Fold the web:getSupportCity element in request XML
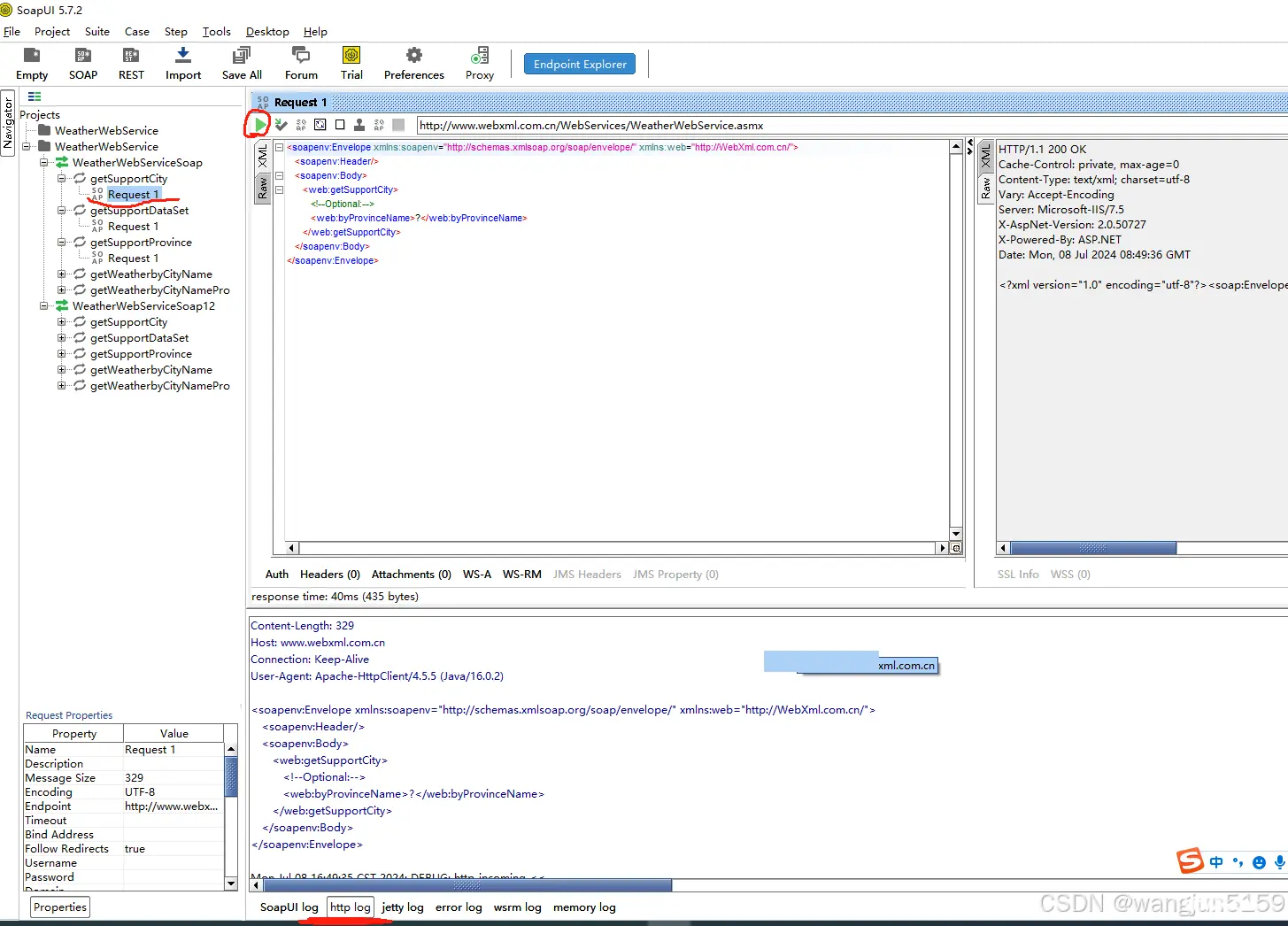Screen dimensions: 1288x926 pyautogui.click(x=279, y=189)
